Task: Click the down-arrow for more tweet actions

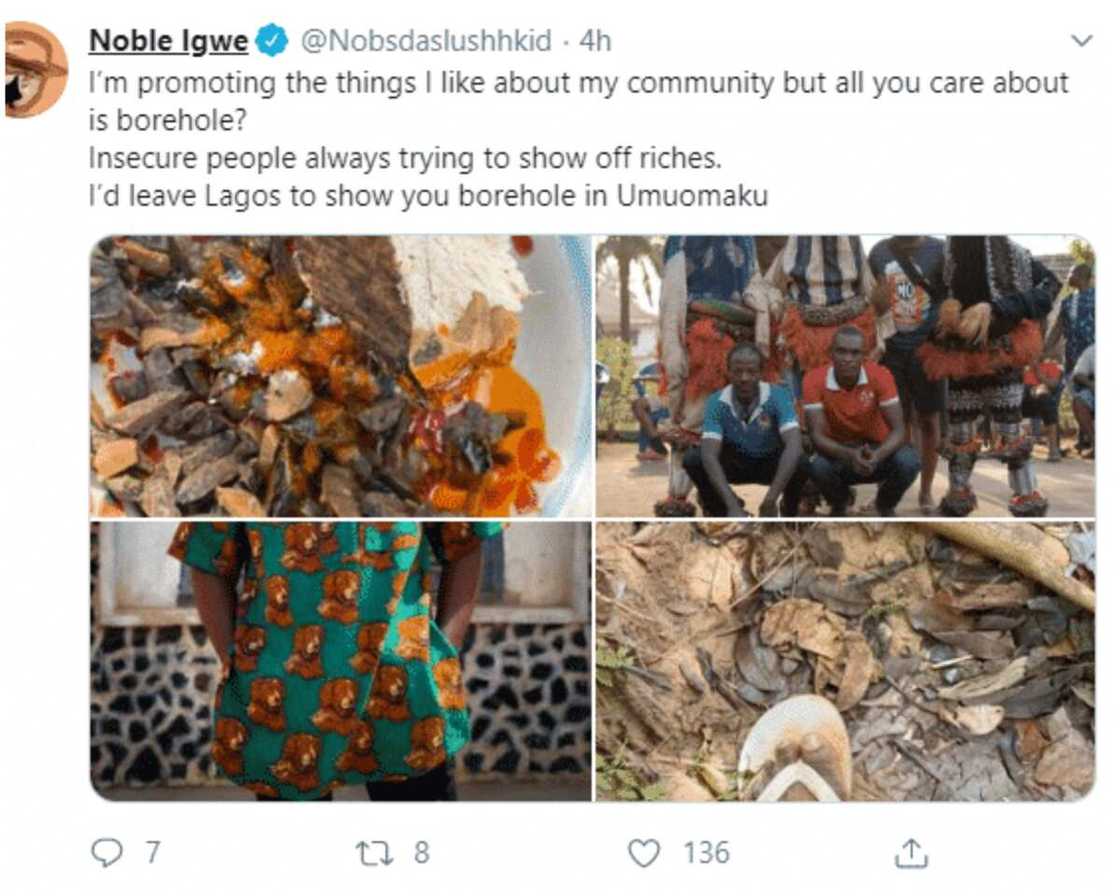Action: coord(1081,38)
